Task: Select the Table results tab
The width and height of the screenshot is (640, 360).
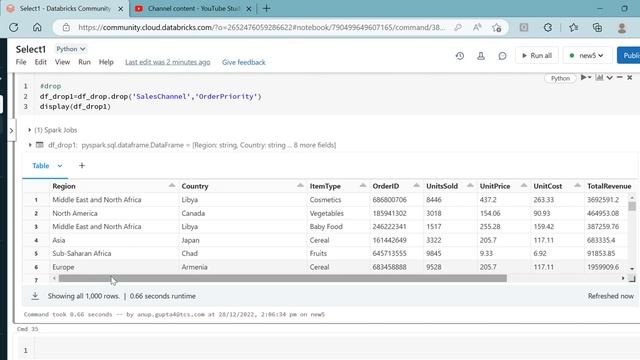Action: click(x=40, y=166)
